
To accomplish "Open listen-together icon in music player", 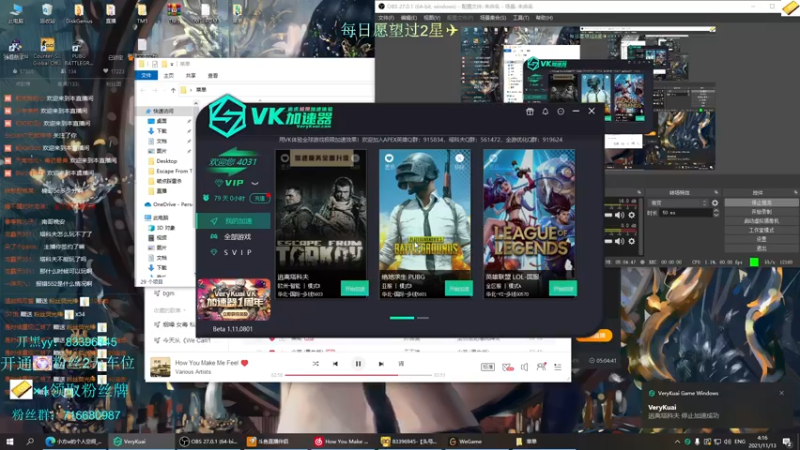I will [x=541, y=367].
